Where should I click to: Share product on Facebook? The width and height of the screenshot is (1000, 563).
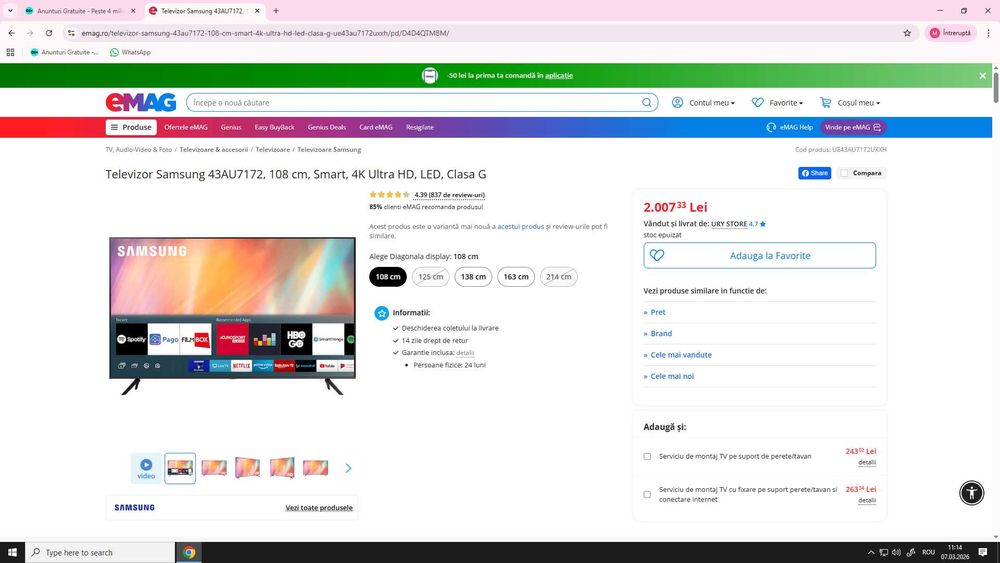coord(814,173)
